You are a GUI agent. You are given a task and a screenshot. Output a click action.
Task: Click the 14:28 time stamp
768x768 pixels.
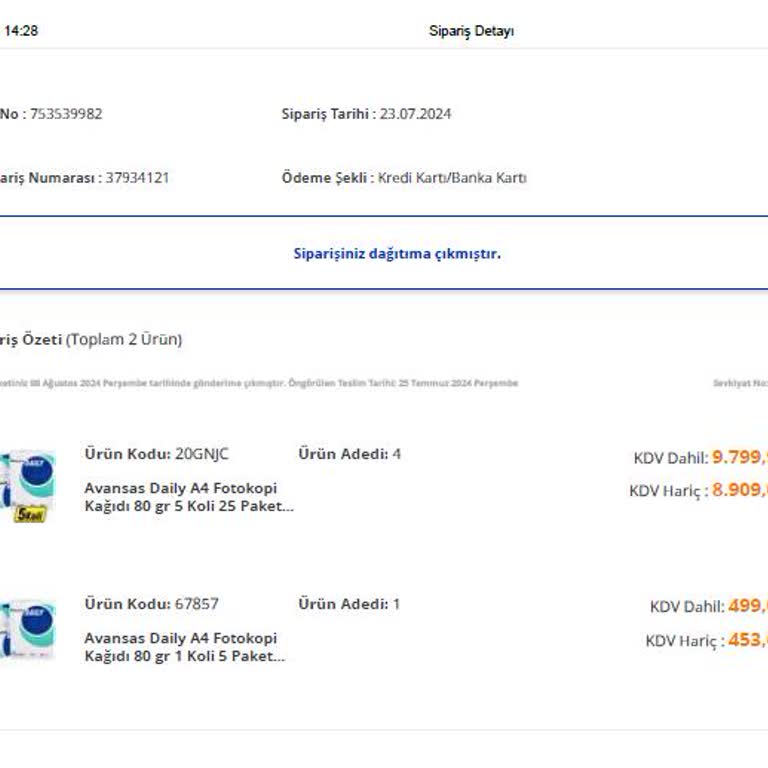click(x=21, y=31)
